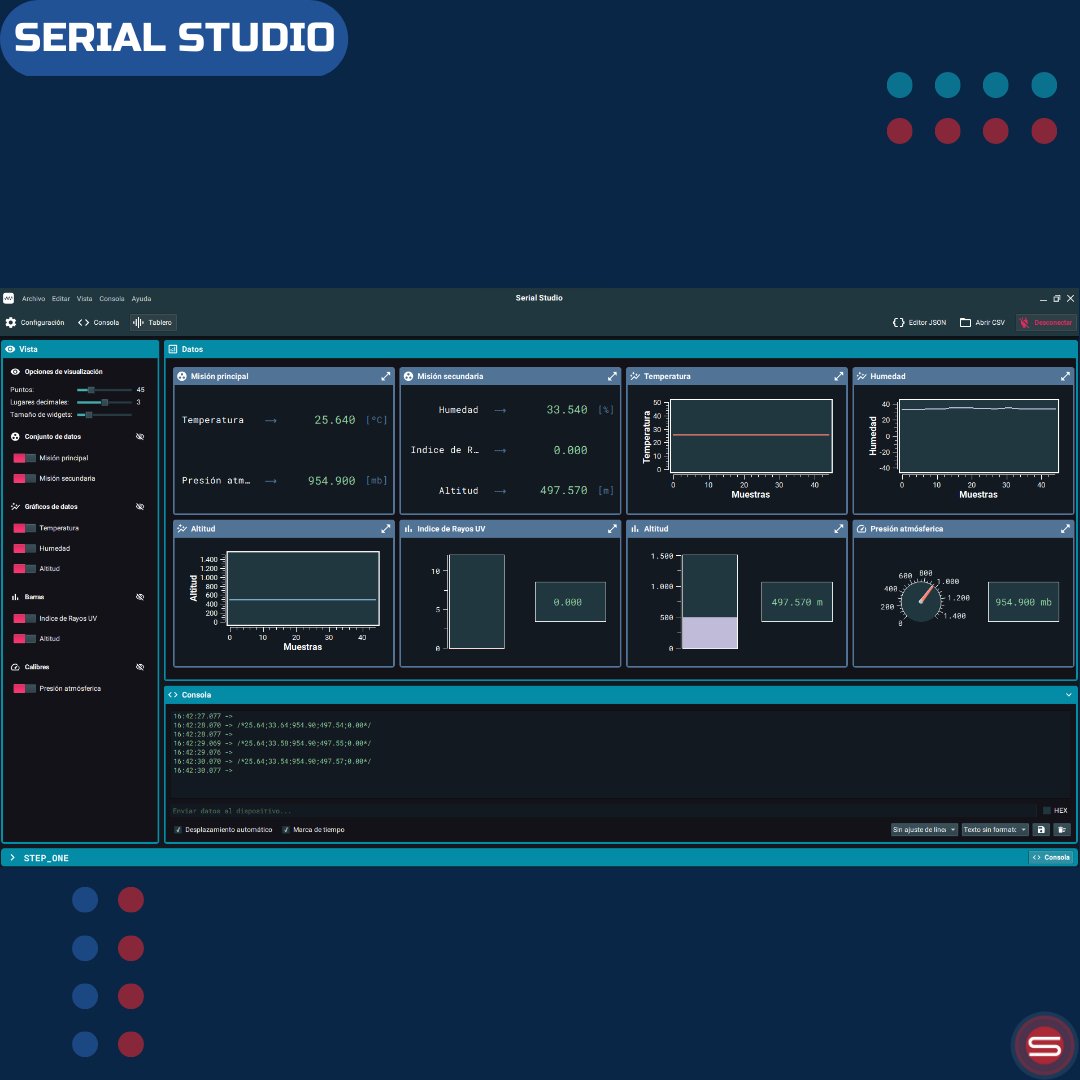Click the Vista panel eye icon
1080x1080 pixels.
pyautogui.click(x=10, y=349)
